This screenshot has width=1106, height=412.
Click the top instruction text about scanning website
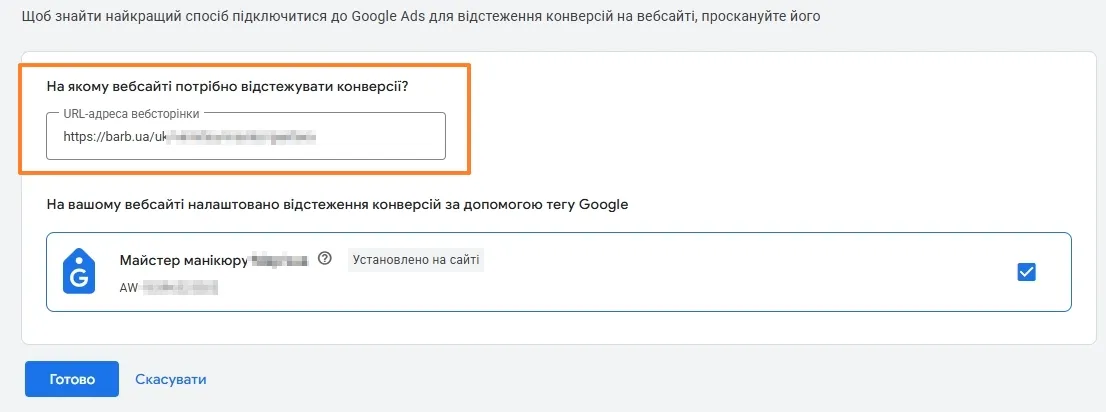(x=420, y=16)
